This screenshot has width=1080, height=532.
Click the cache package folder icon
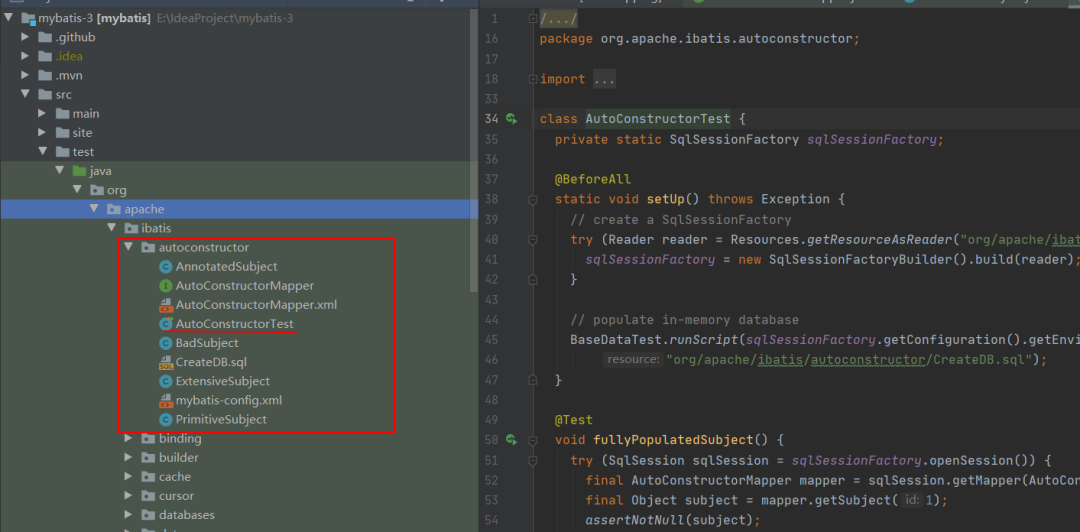(x=148, y=477)
